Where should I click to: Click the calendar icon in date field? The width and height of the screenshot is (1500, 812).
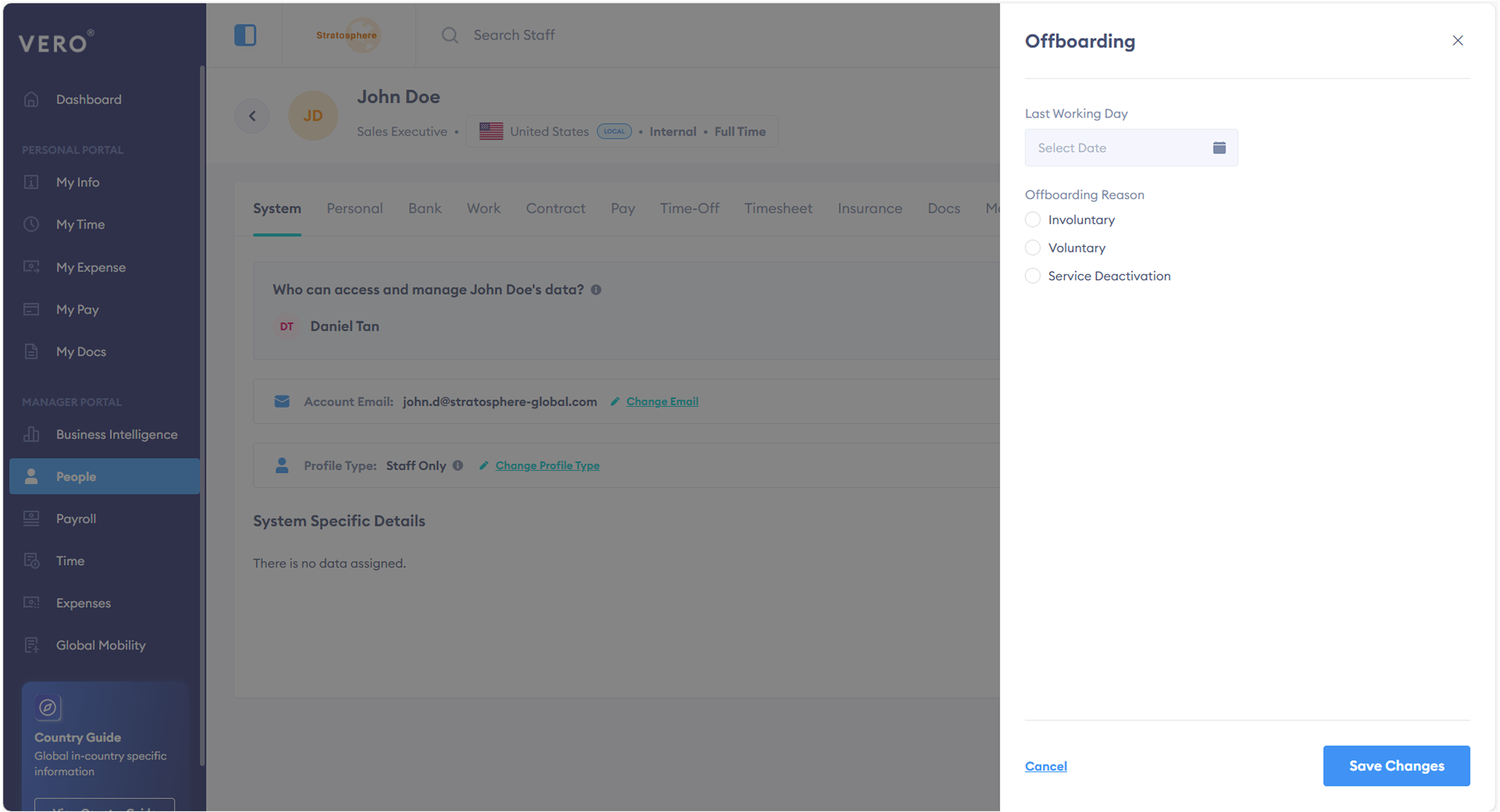click(x=1219, y=148)
